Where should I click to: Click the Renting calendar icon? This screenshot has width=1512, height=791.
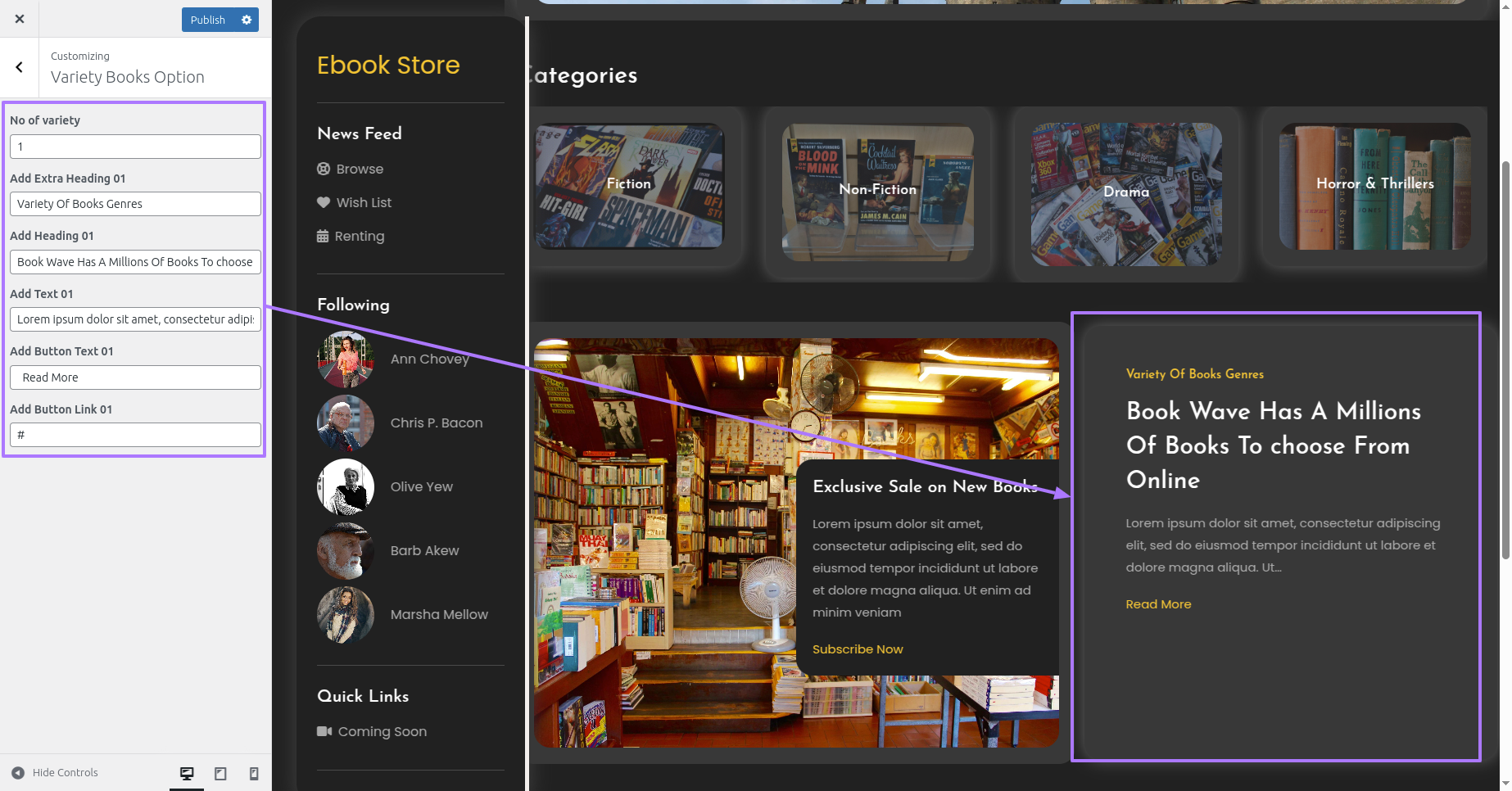[x=323, y=236]
